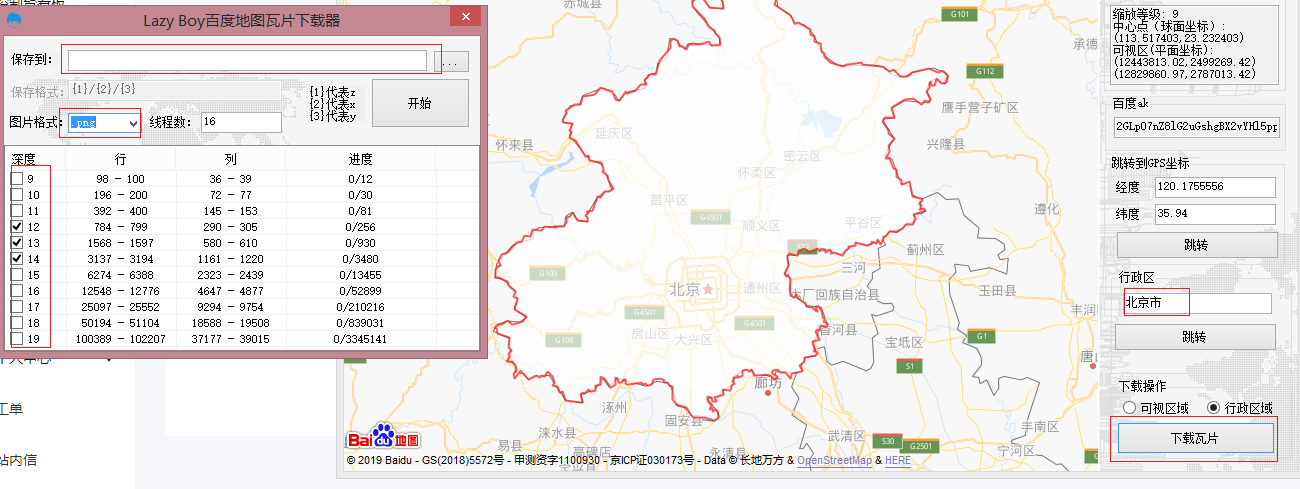Click the ... browse button beside 保存到

pyautogui.click(x=451, y=62)
